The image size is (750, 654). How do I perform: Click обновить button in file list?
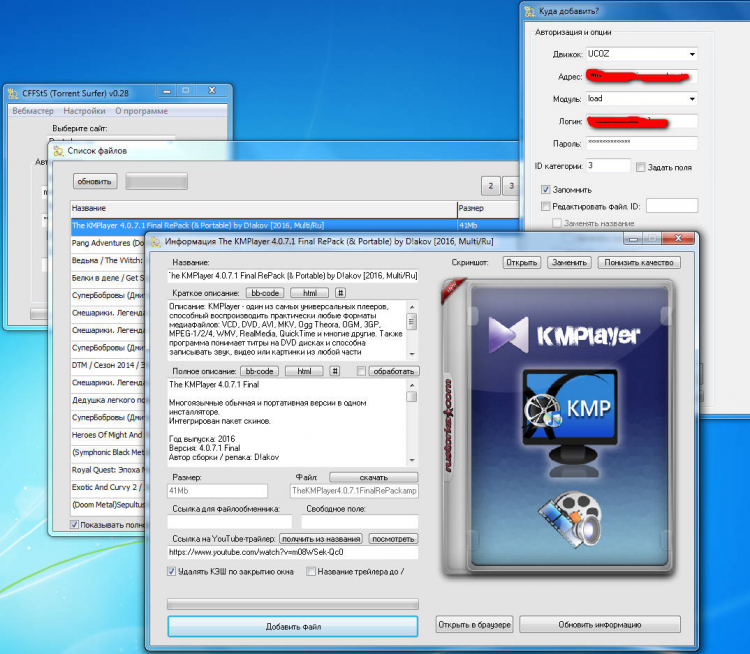95,181
